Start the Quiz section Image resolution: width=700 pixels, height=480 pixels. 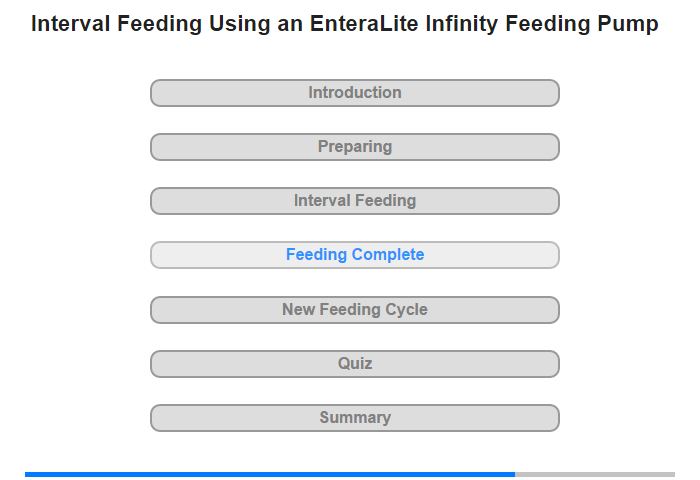355,364
